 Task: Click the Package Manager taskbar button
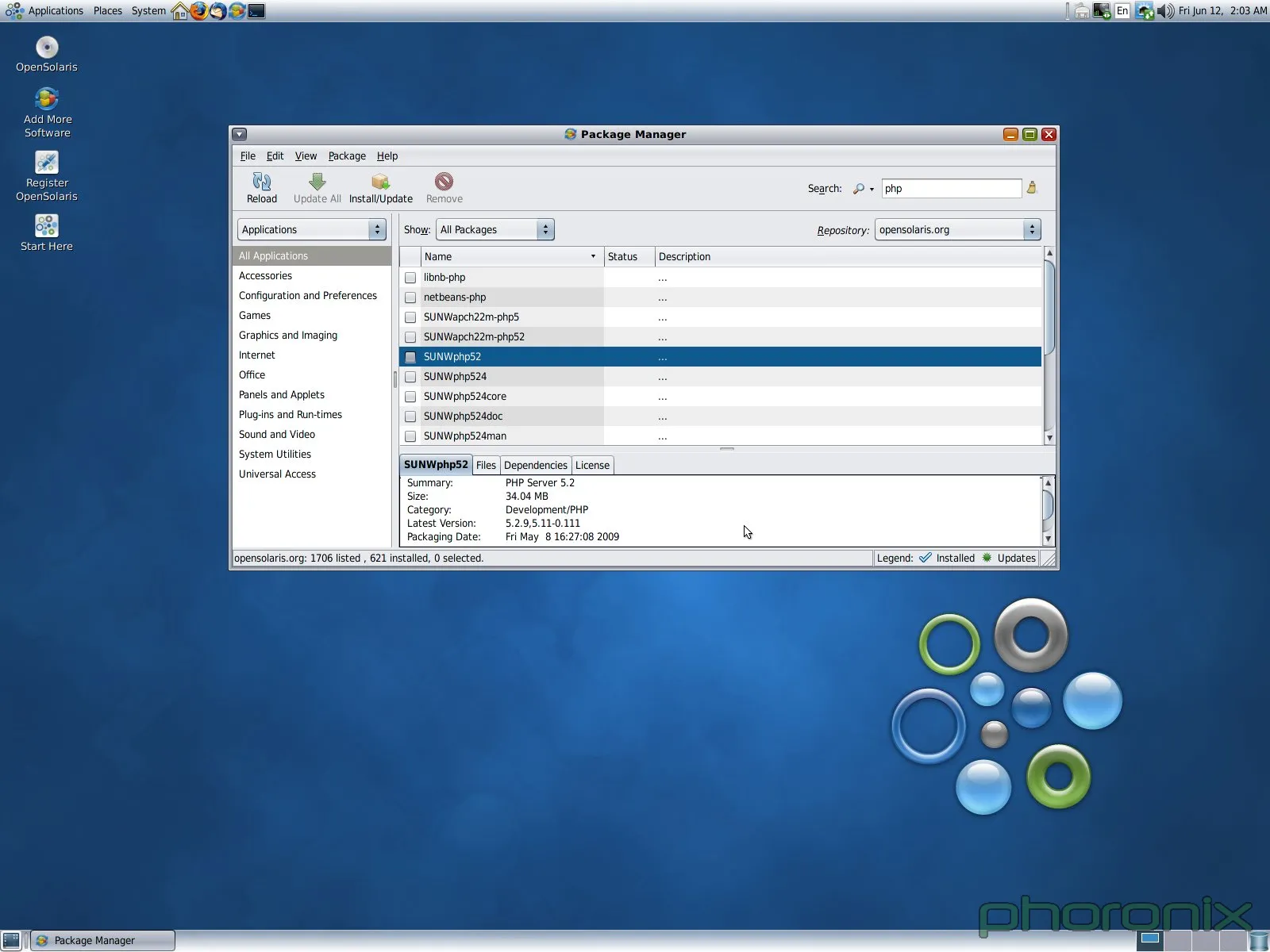pyautogui.click(x=102, y=940)
